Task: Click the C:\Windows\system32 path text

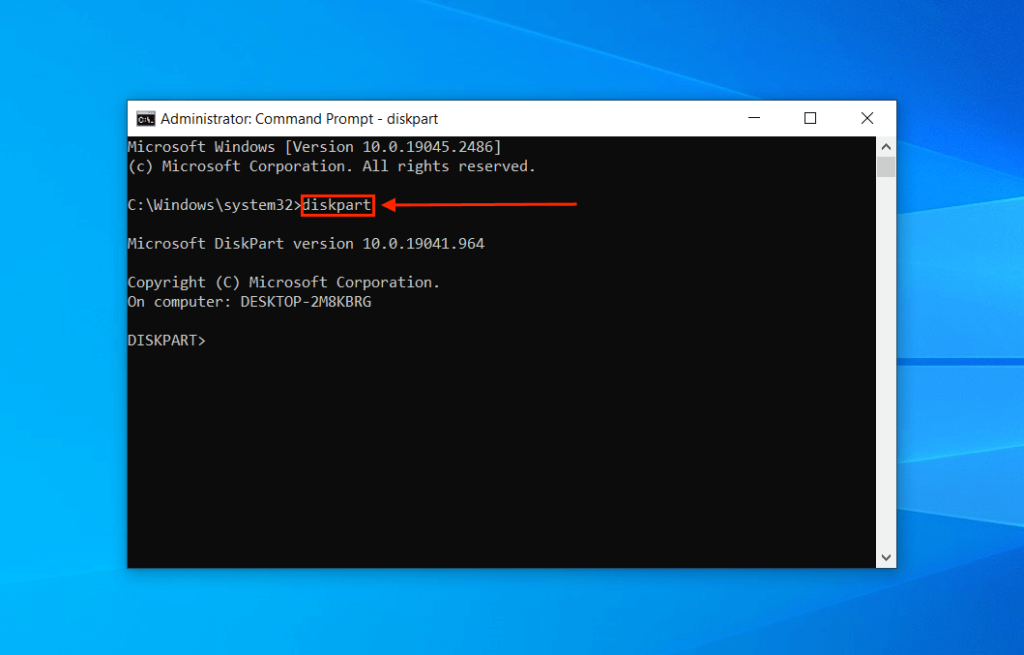Action: point(210,204)
